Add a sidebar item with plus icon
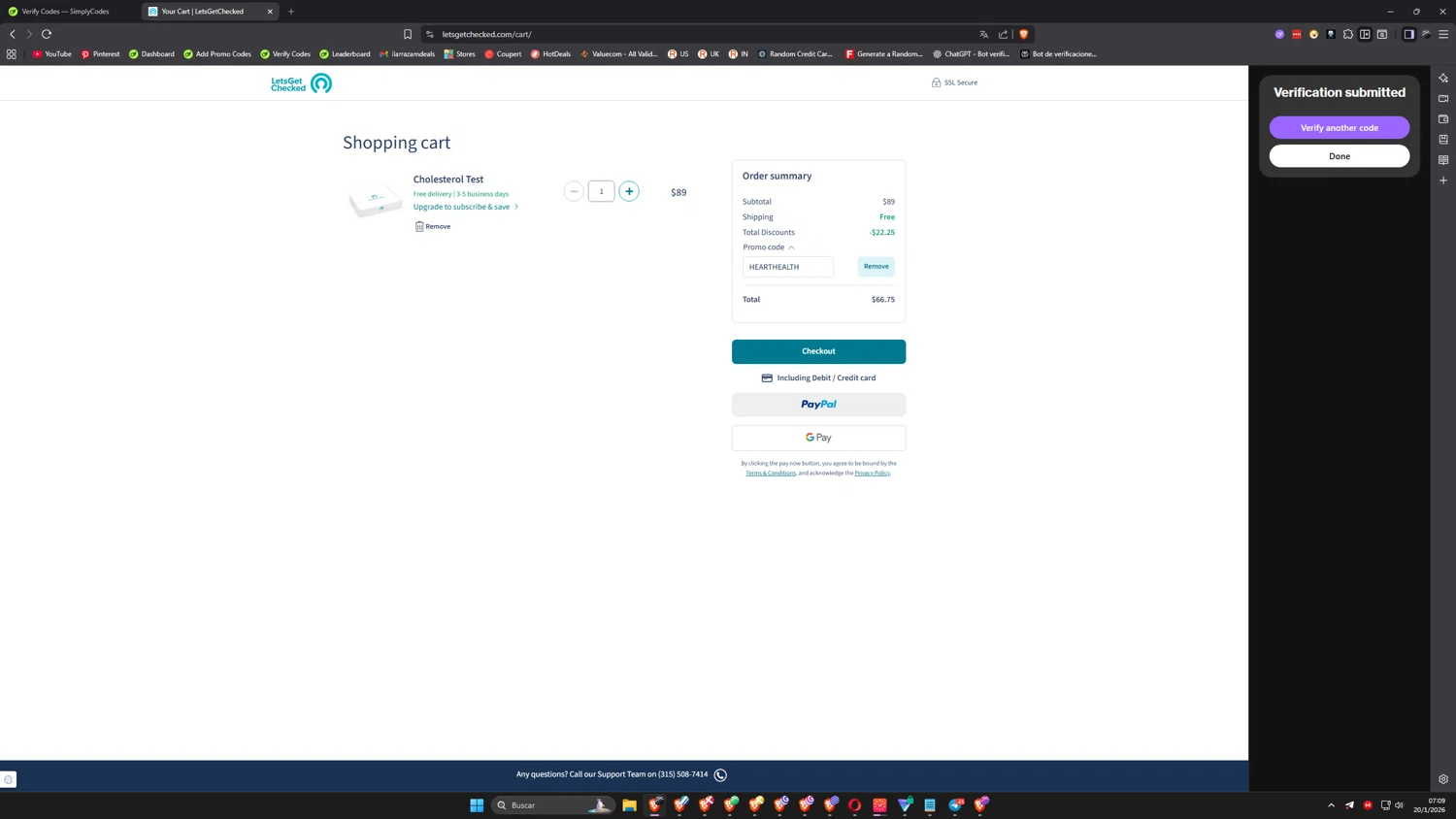The height and width of the screenshot is (819, 1456). (x=1443, y=180)
